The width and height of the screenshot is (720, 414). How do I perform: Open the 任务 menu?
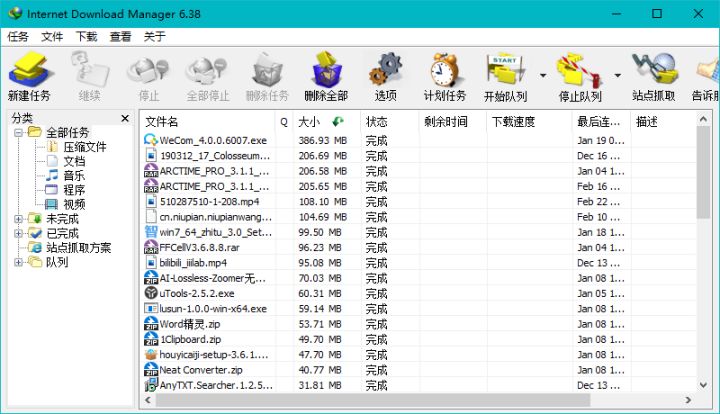(x=18, y=37)
